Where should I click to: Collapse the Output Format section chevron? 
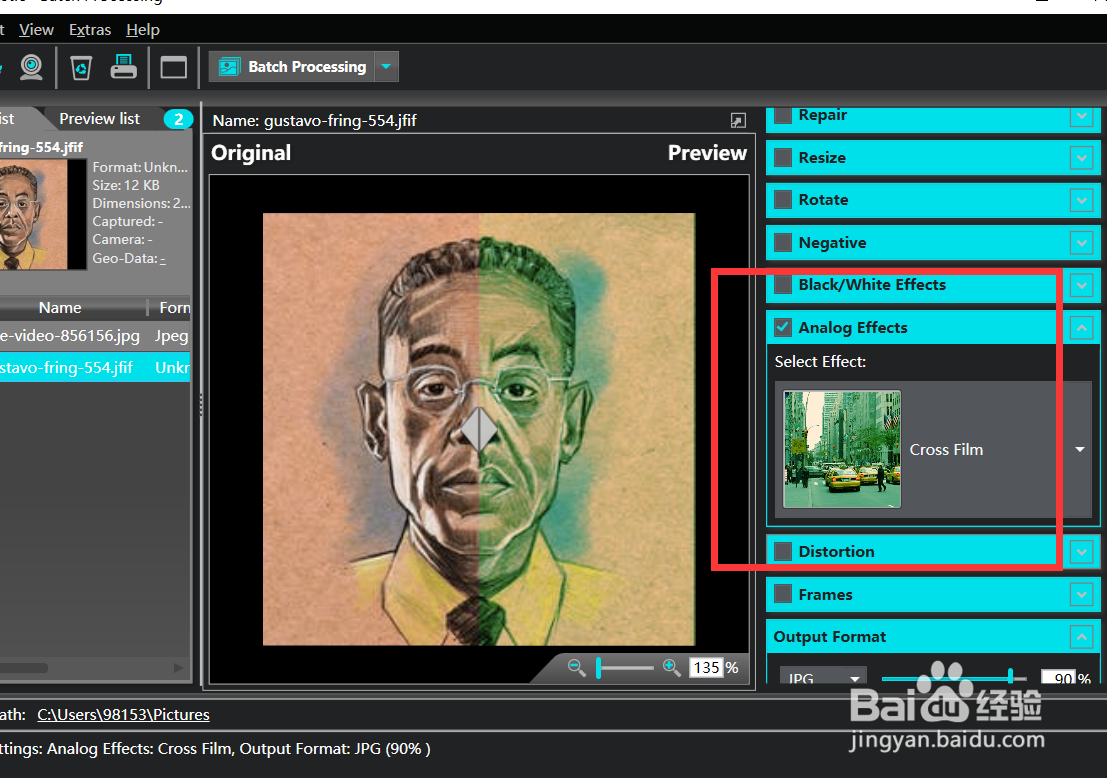[x=1082, y=637]
